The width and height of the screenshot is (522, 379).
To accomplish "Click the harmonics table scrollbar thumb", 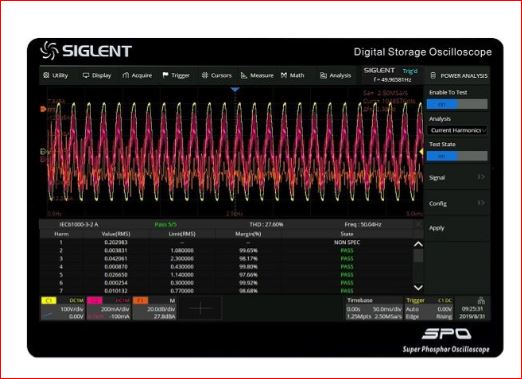I will 418,256.
